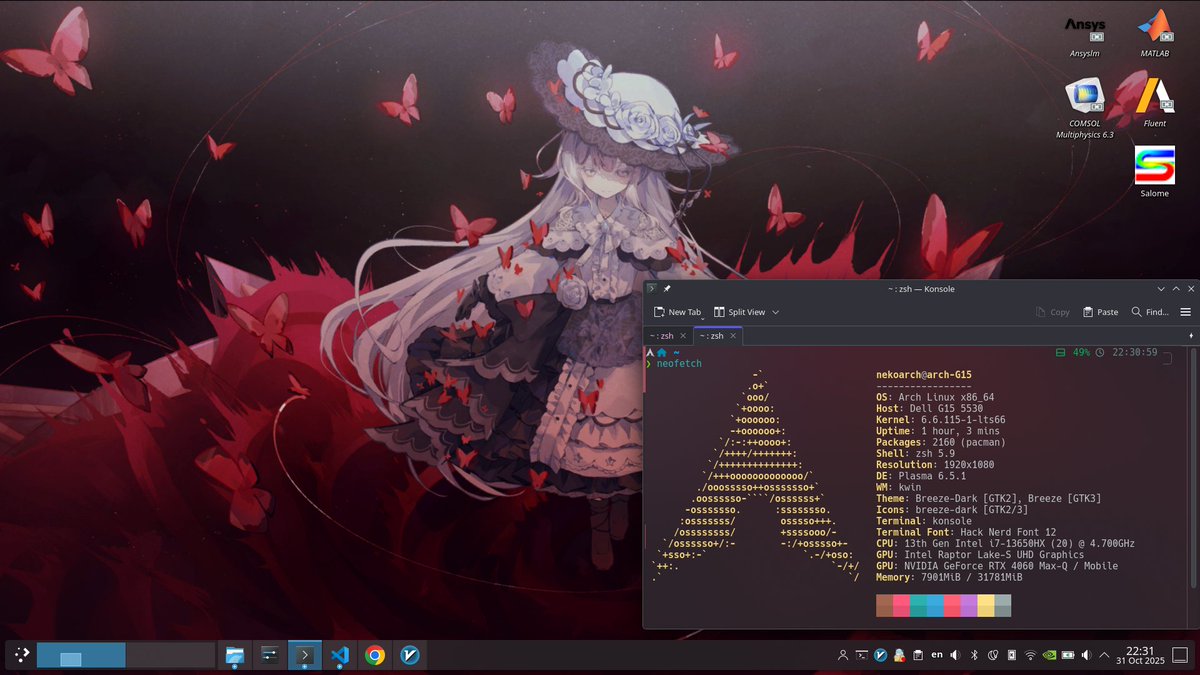
Task: Open Google Chrome from the taskbar
Action: click(375, 655)
